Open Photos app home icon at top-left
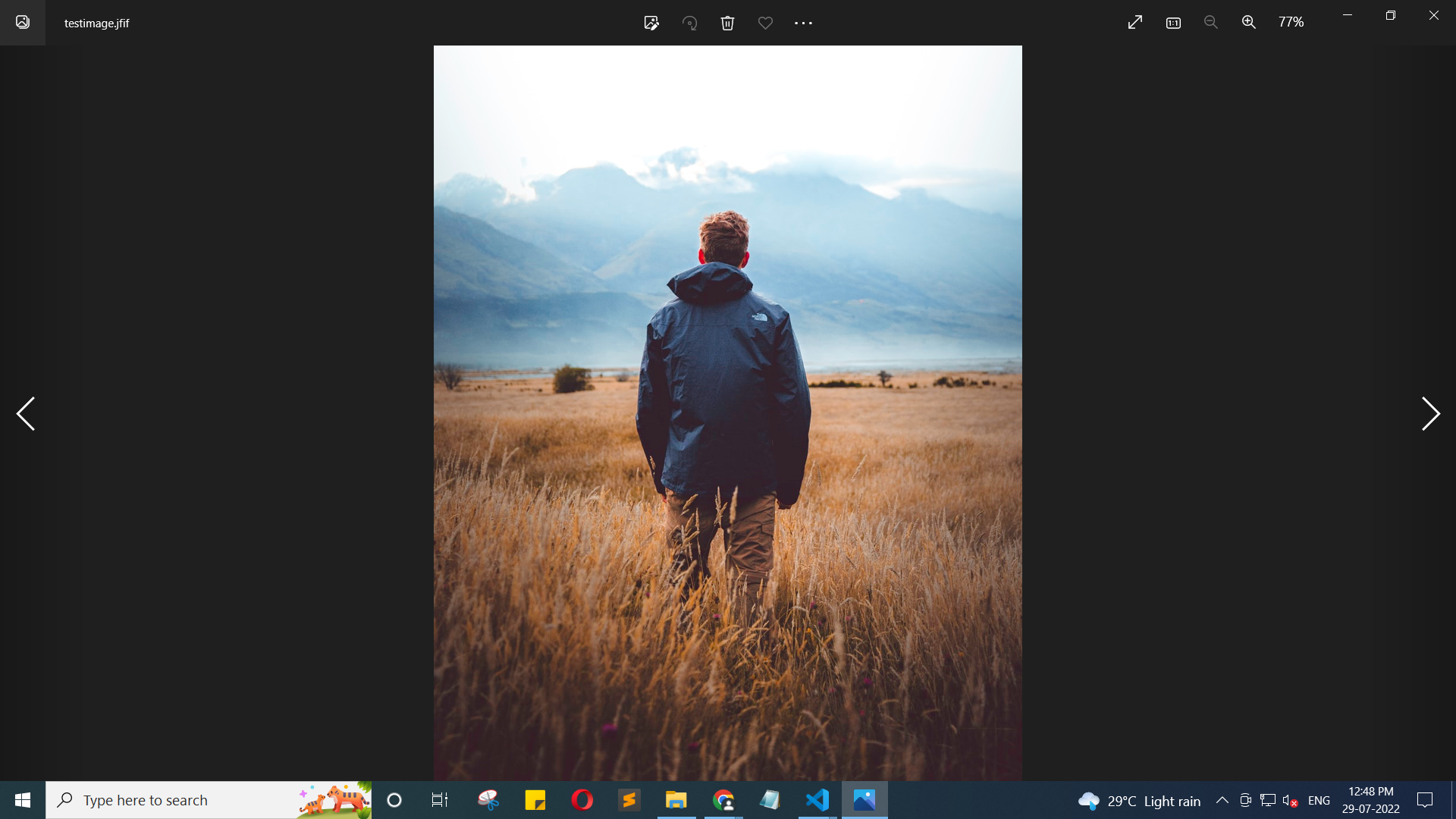Image resolution: width=1456 pixels, height=819 pixels. click(x=23, y=22)
